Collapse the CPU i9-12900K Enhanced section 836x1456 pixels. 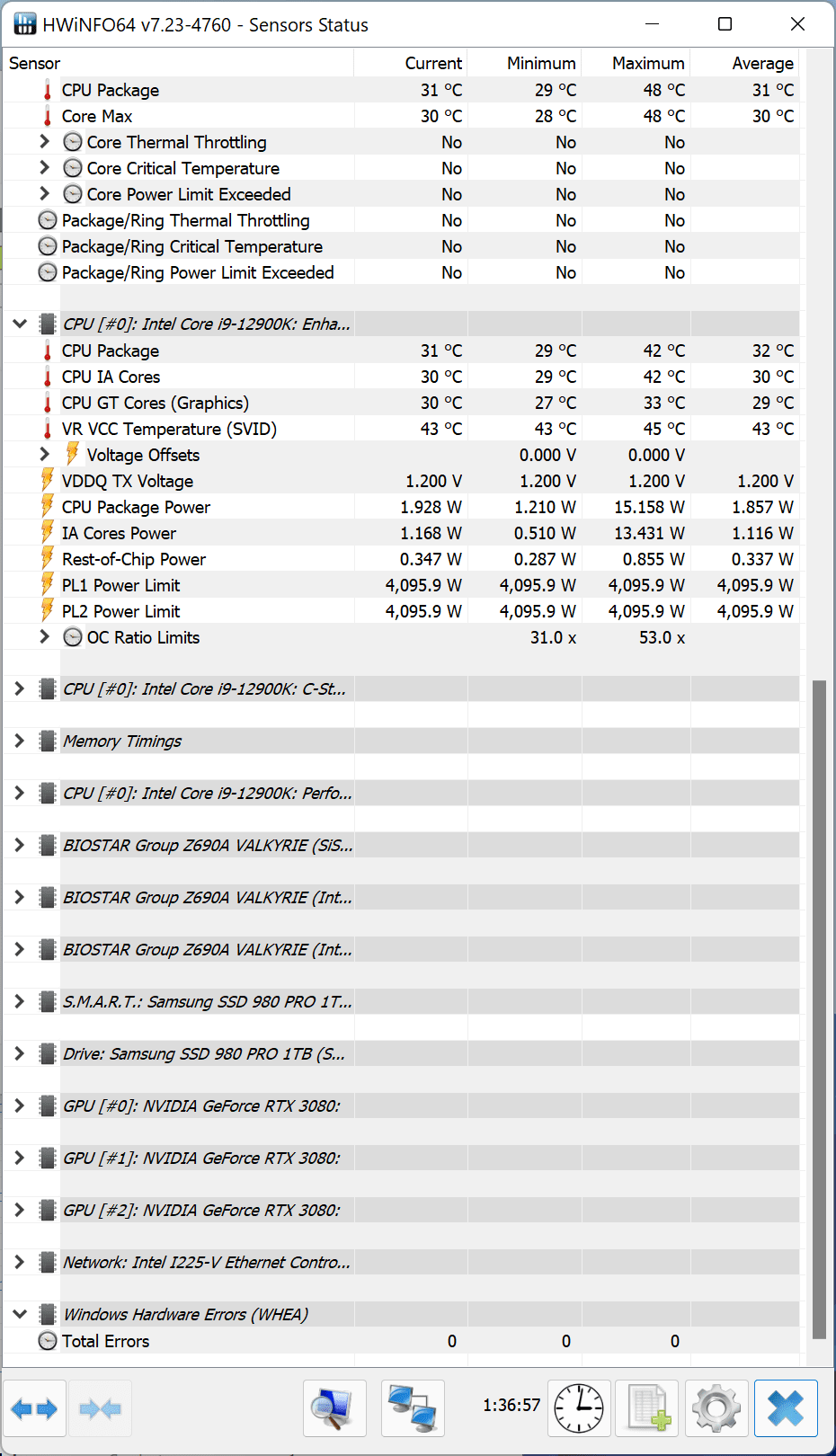point(20,324)
